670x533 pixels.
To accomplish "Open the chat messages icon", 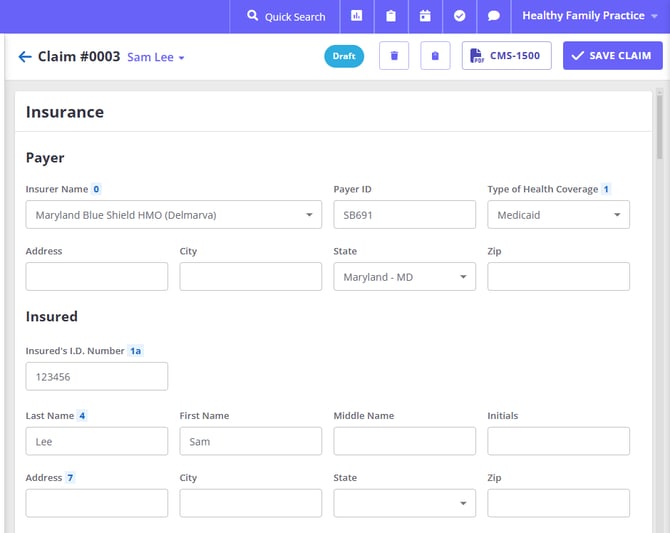I will pyautogui.click(x=494, y=16).
